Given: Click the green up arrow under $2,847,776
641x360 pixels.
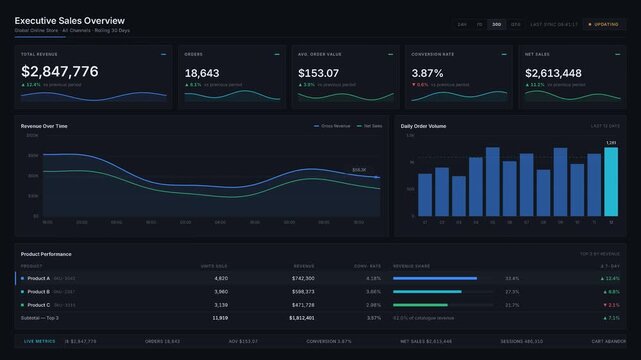Looking at the screenshot, I should coord(23,85).
